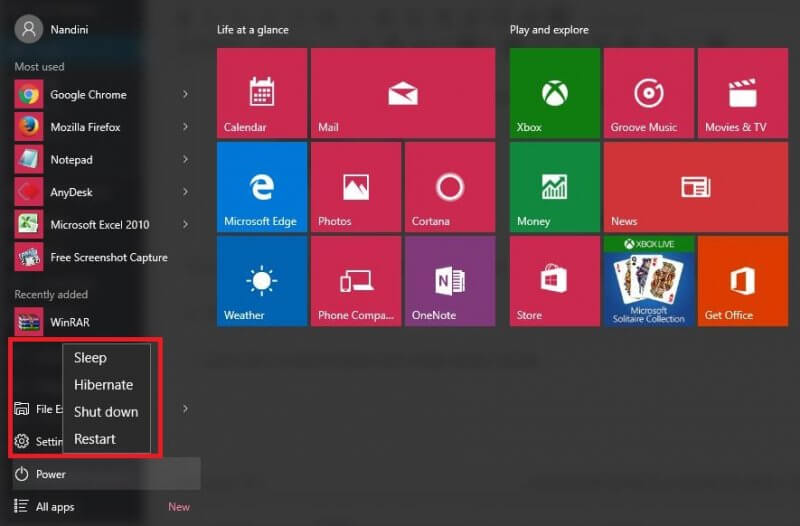Open the Movies & TV tile

pos(743,93)
